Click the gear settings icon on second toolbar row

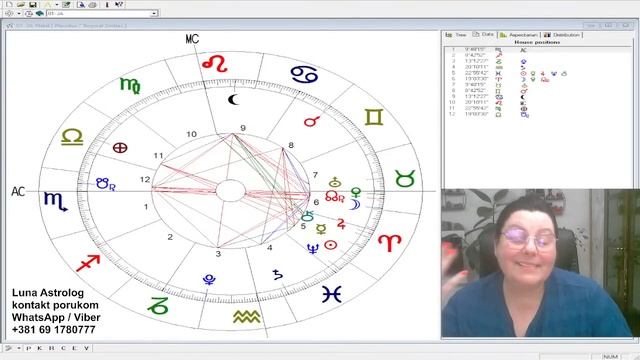click(x=9, y=13)
